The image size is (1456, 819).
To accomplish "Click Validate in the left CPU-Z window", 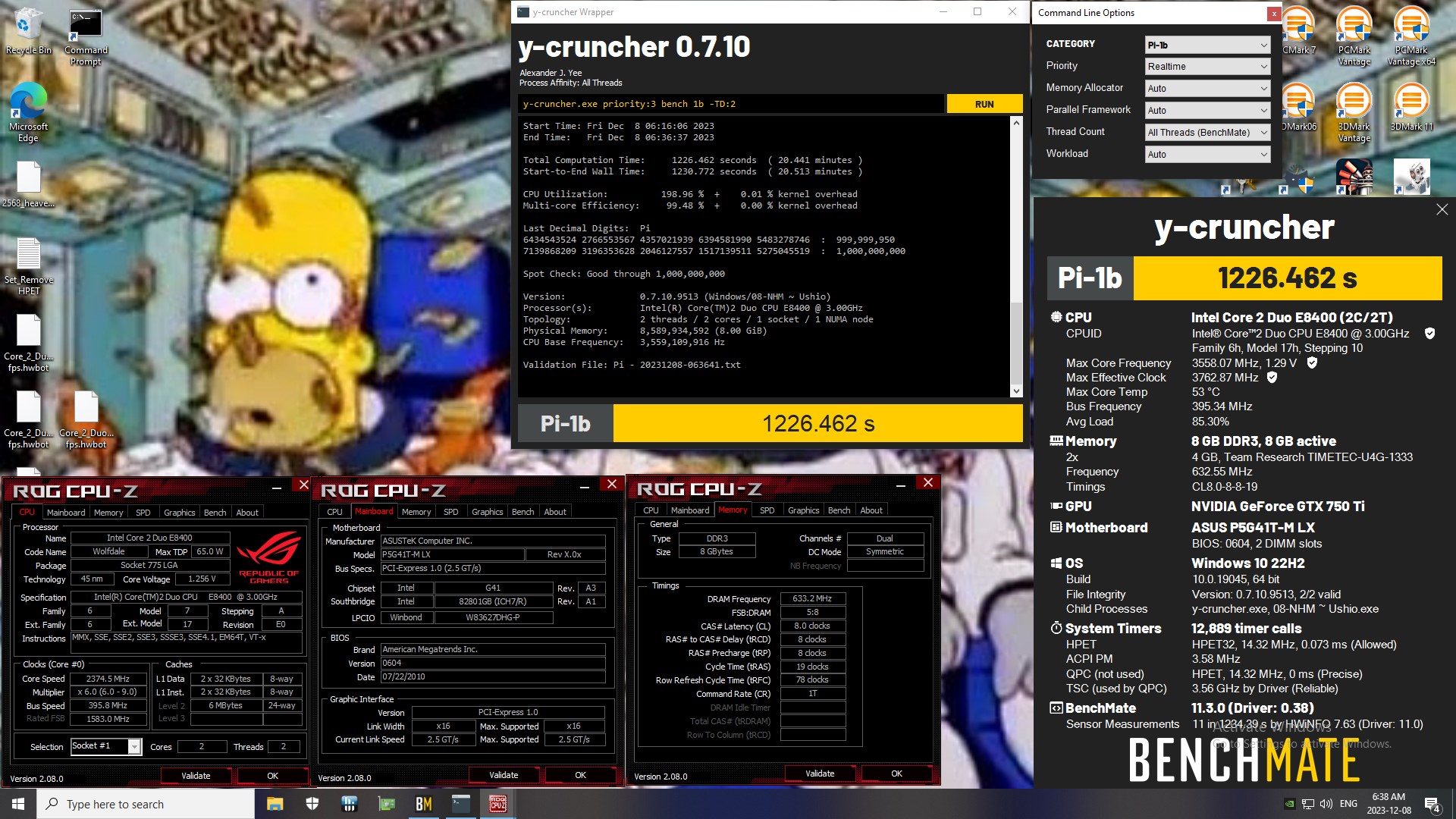I will pyautogui.click(x=196, y=776).
